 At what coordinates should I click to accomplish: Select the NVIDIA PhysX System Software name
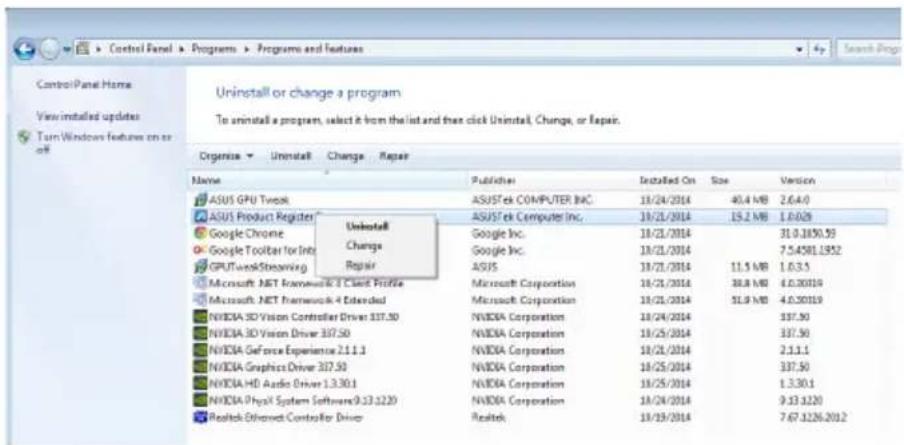303,400
